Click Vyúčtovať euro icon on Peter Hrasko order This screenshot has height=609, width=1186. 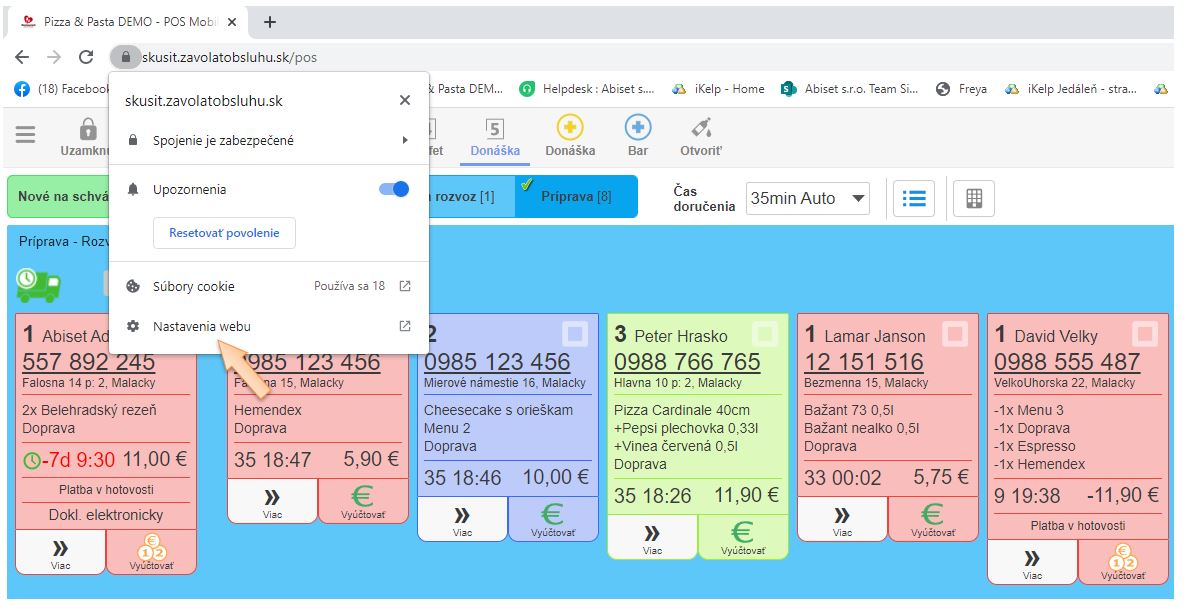click(742, 536)
